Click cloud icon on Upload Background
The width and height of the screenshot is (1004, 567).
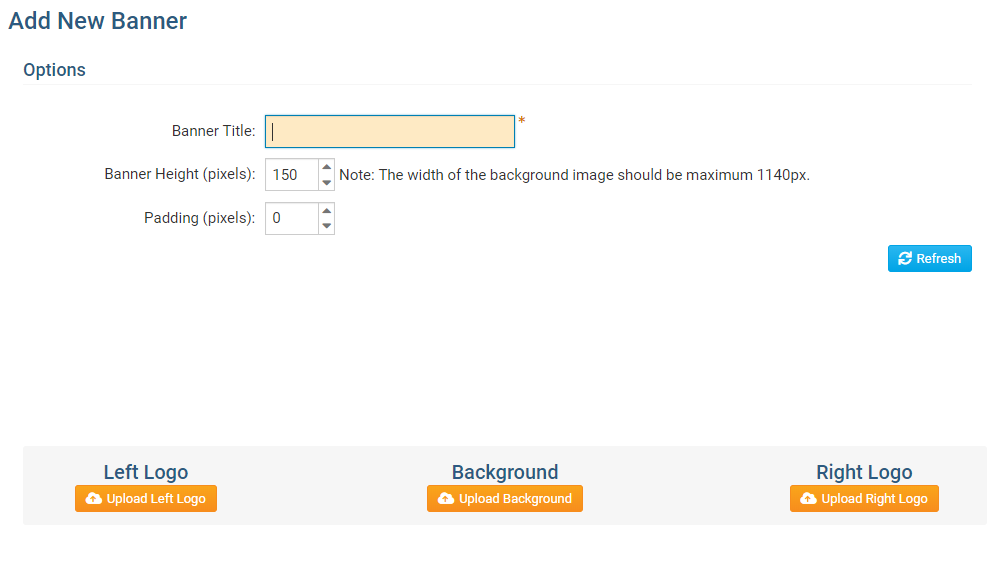coord(446,499)
